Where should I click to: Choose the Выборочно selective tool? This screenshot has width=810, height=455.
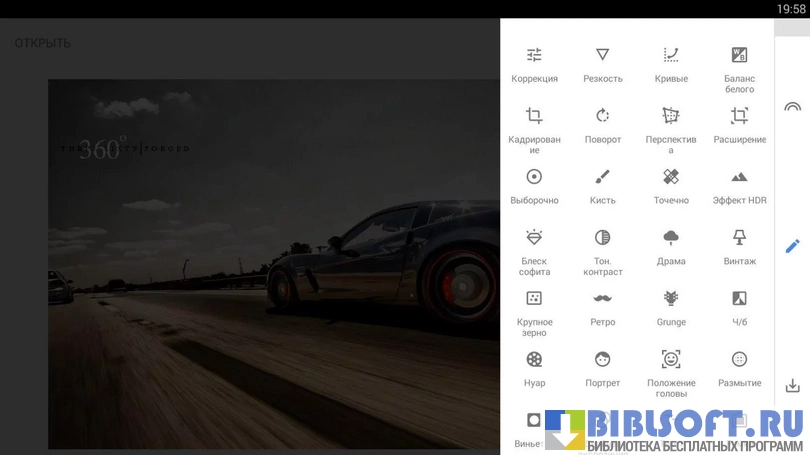coord(534,186)
